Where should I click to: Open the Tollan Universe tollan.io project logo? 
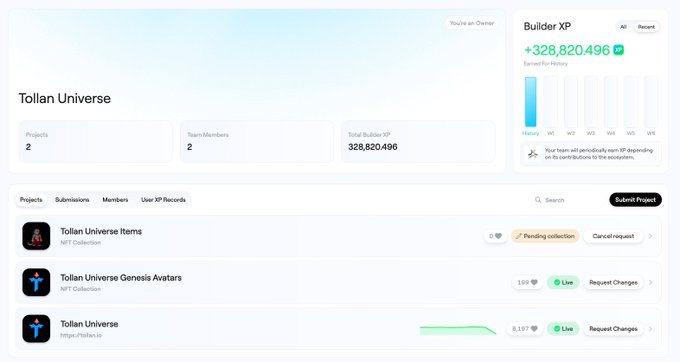point(36,329)
